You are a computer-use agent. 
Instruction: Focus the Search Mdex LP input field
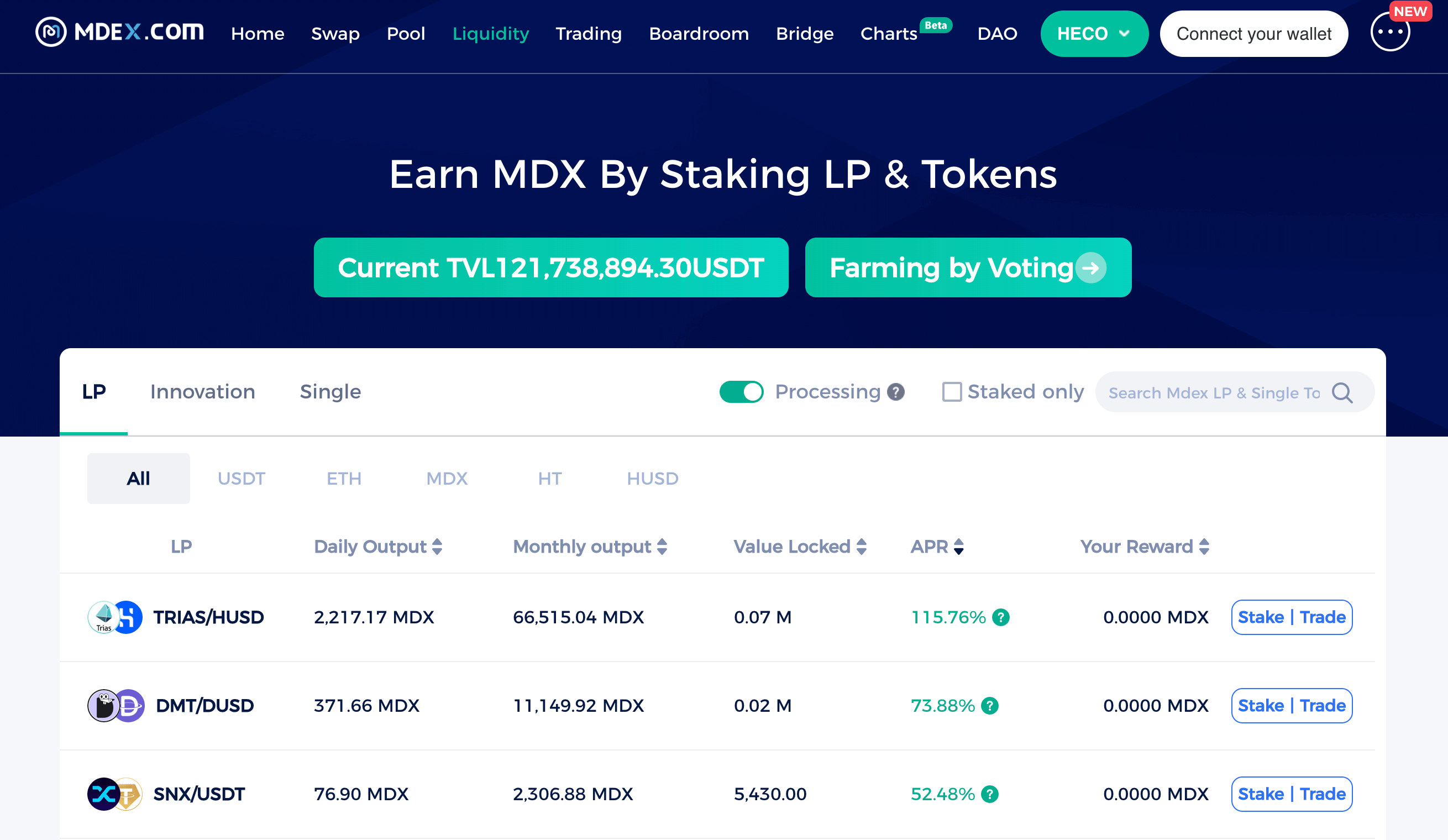(1215, 393)
